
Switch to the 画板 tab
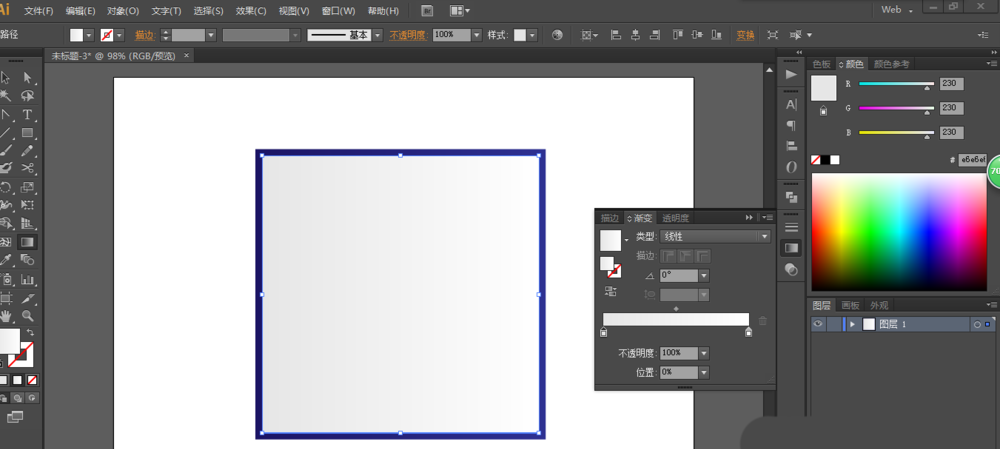851,305
